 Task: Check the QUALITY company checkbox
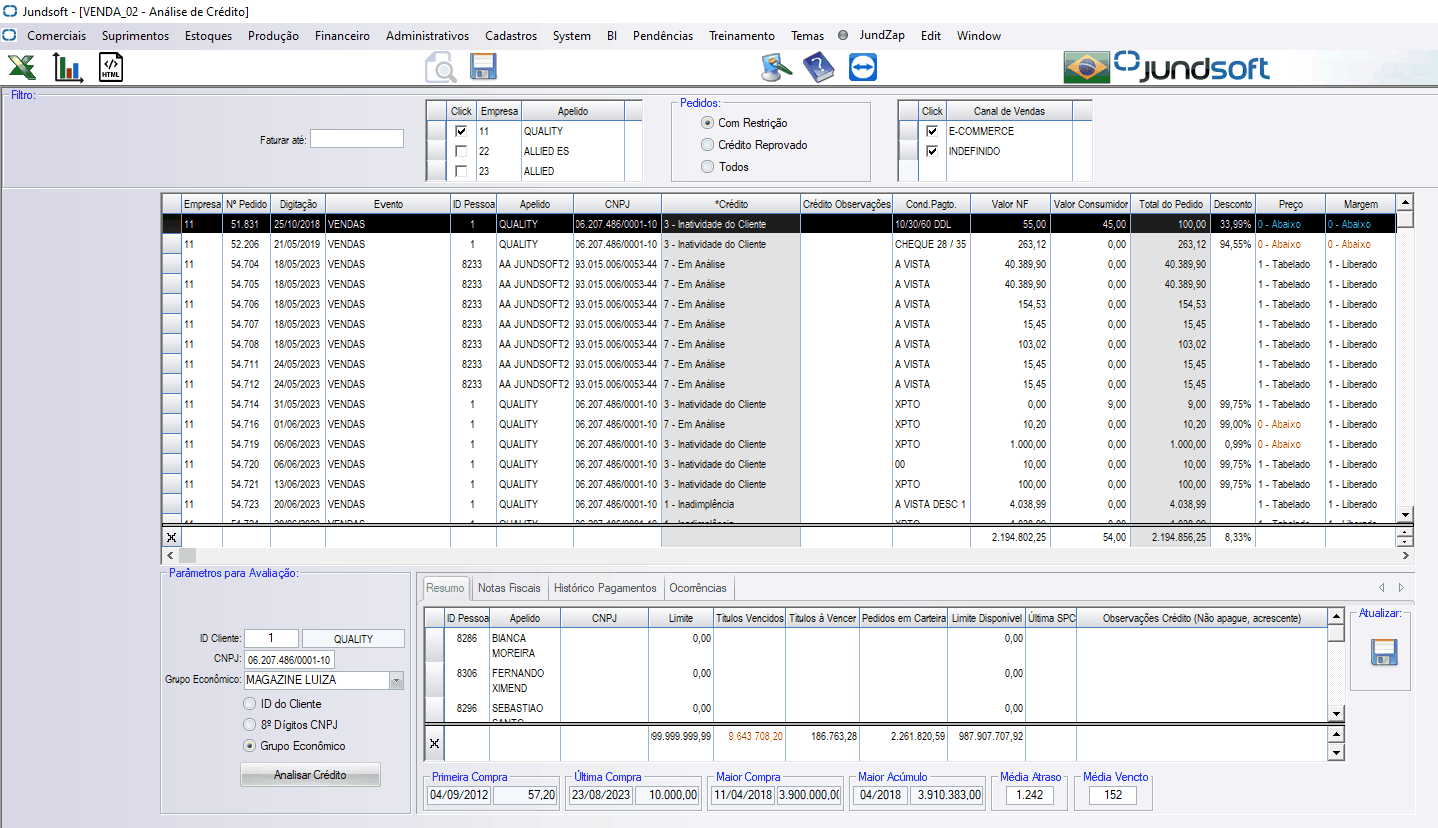click(460, 131)
